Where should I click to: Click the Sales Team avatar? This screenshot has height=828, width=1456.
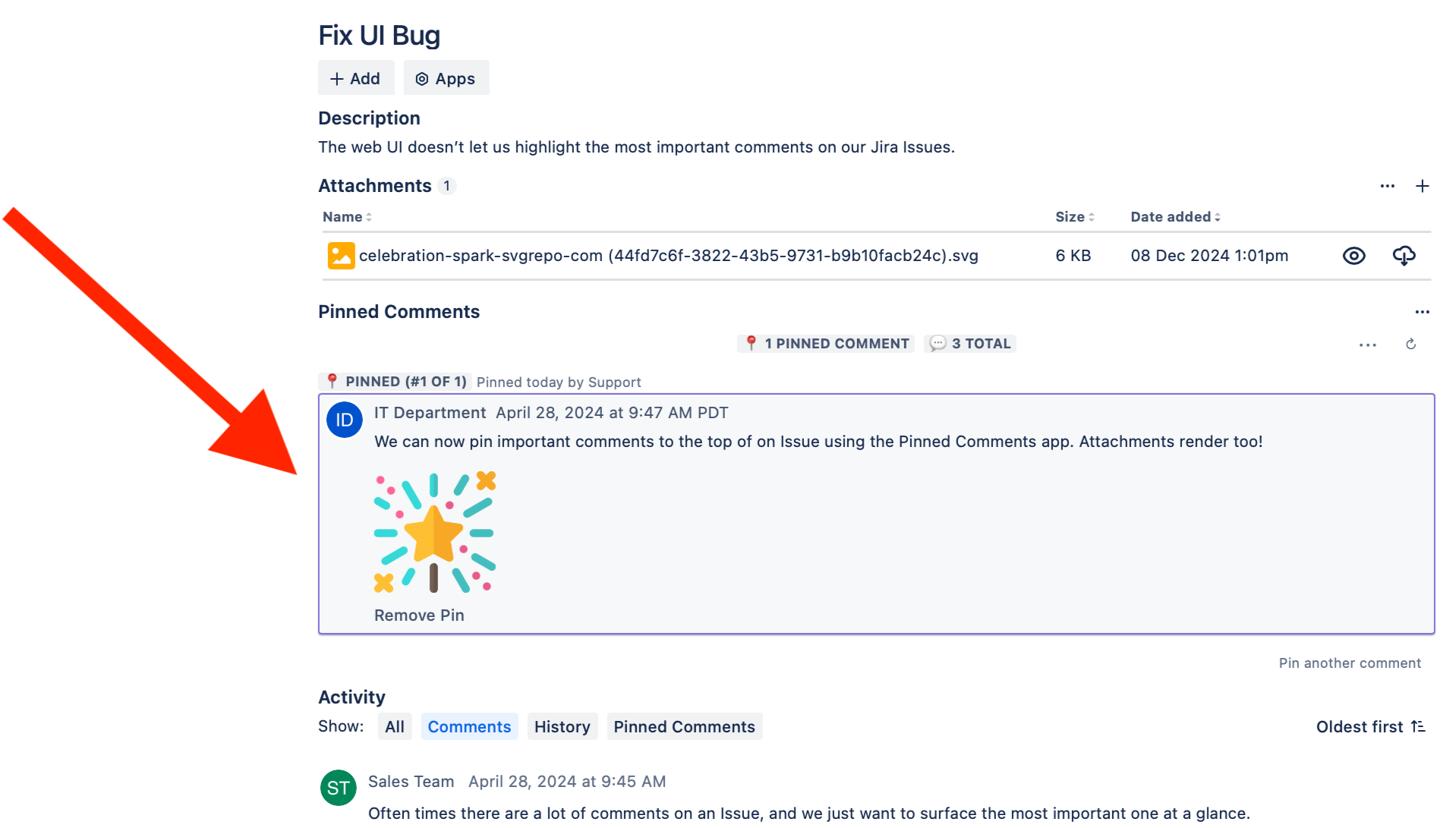pos(338,788)
